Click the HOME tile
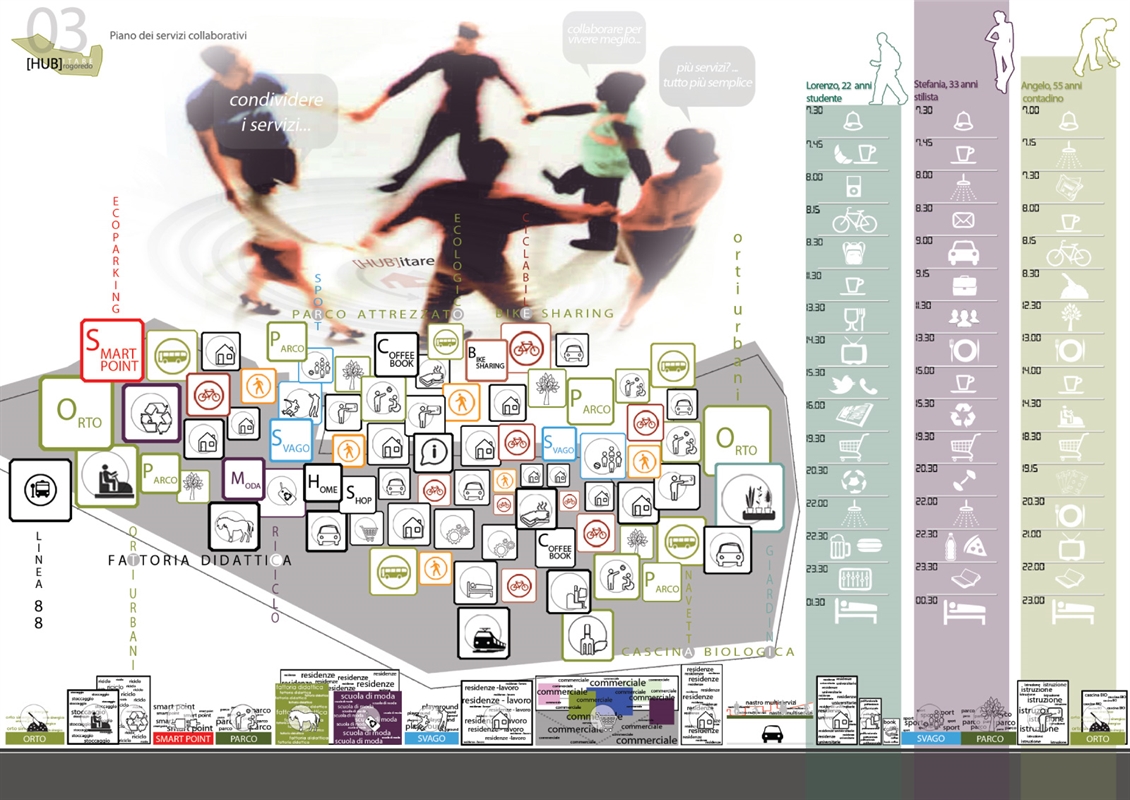 point(324,484)
